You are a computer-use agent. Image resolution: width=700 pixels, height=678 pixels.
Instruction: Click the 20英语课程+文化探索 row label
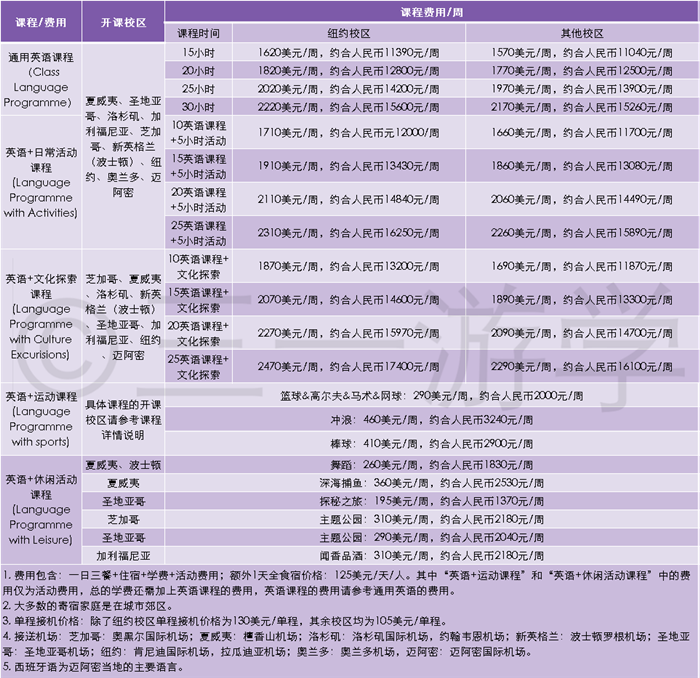198,333
